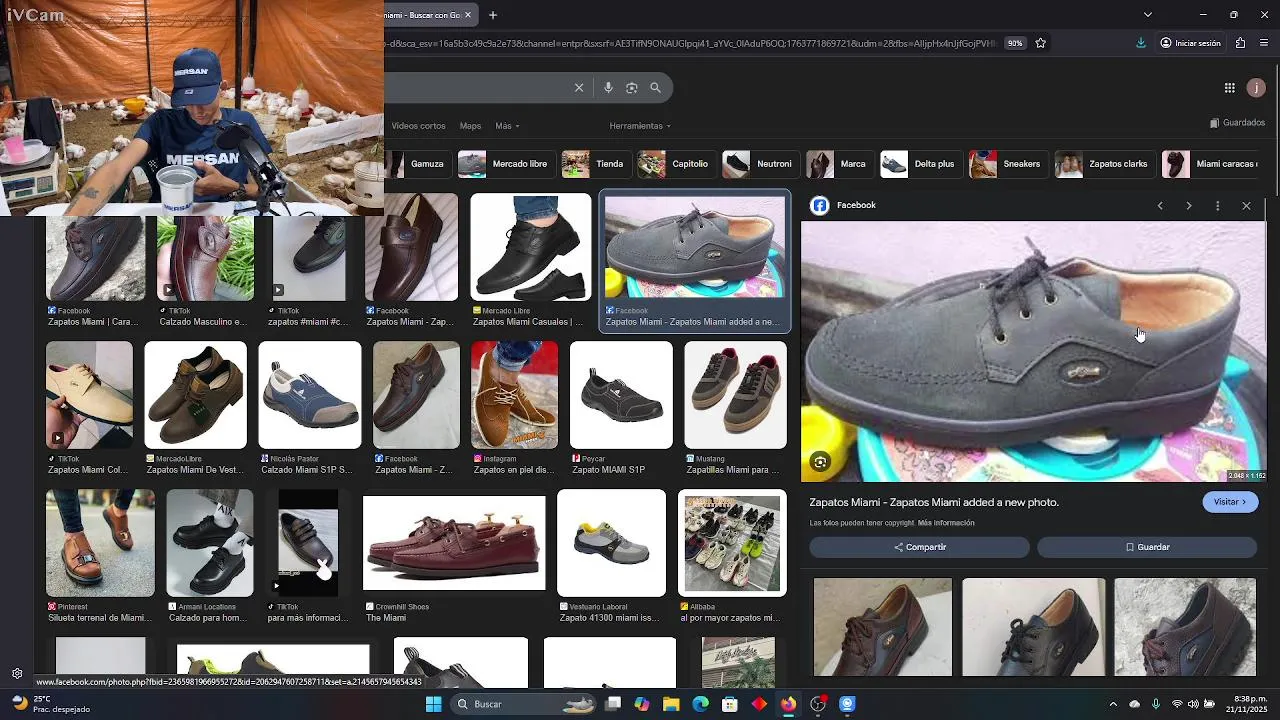Screen dimensions: 1280x720
Task: Open Firefox extensions menu
Action: (1240, 43)
